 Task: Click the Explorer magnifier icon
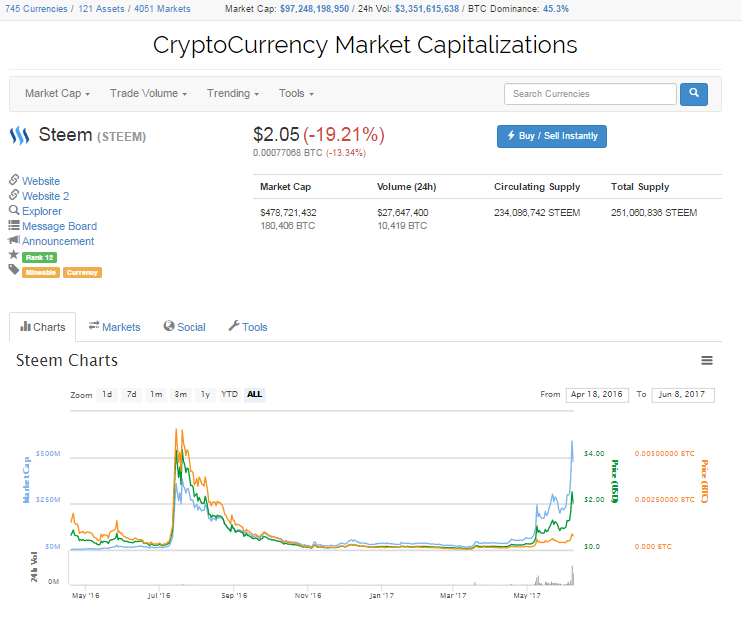(14, 211)
